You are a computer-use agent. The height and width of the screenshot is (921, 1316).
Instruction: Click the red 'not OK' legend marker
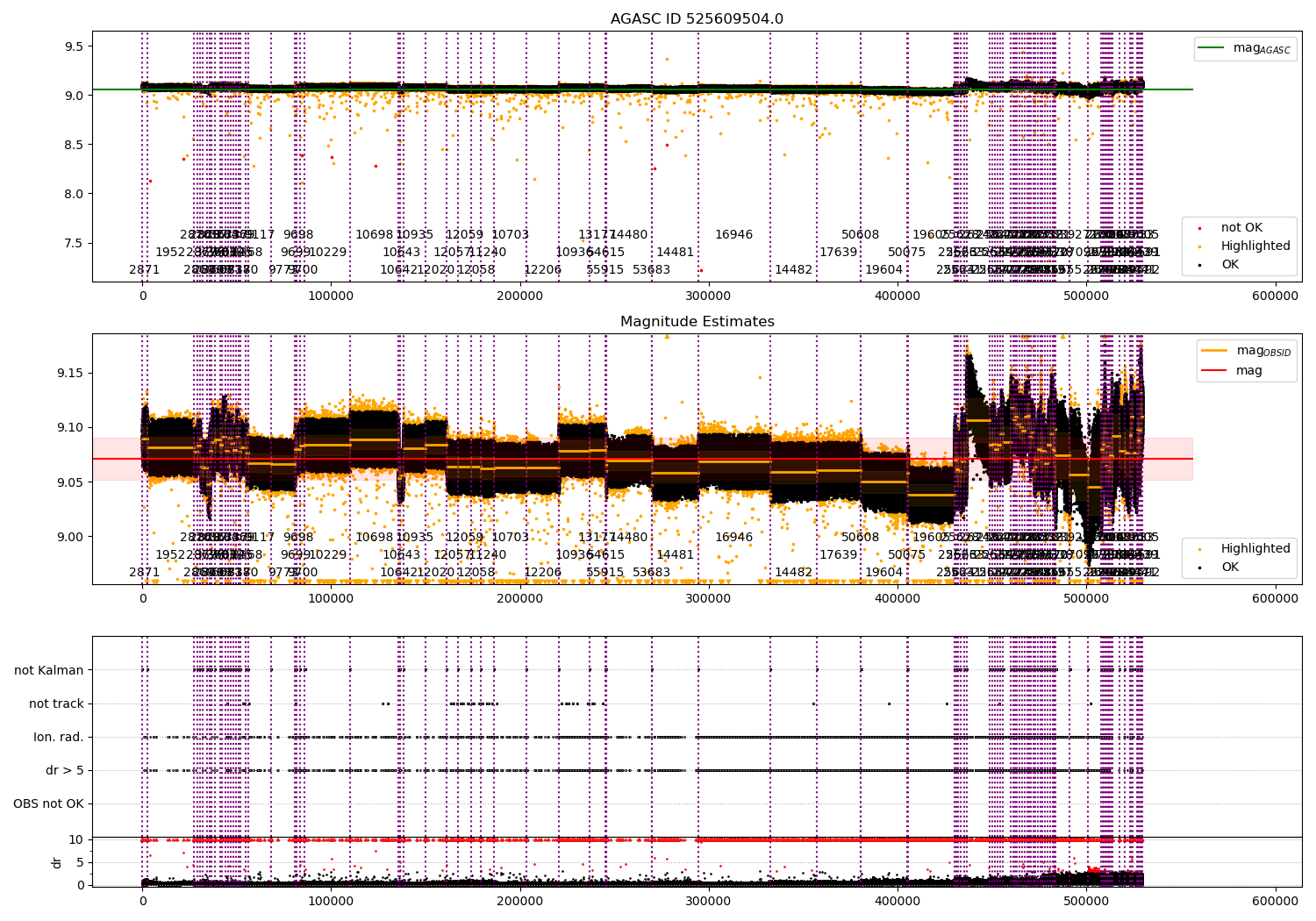coord(1199,228)
